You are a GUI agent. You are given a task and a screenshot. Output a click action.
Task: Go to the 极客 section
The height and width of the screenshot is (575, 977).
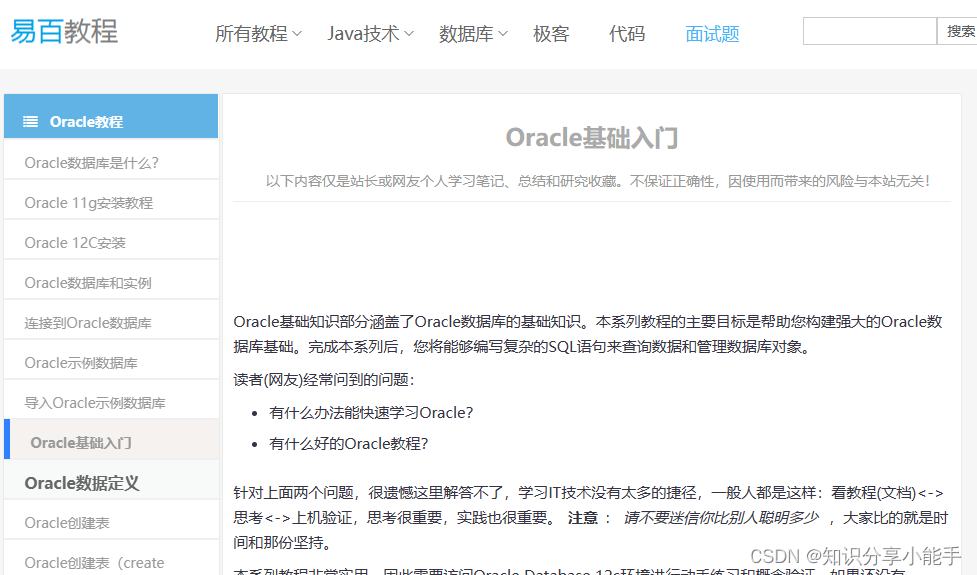click(551, 34)
